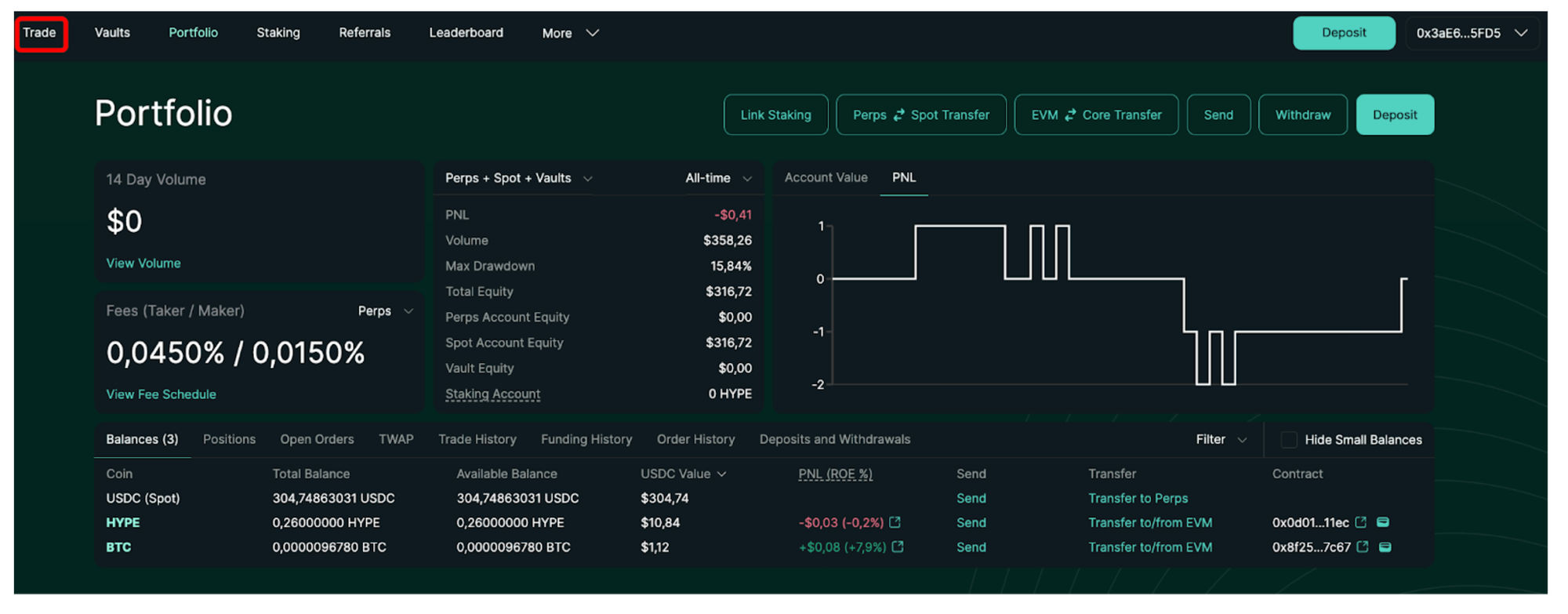
Task: Open wallet address 0x3aE6...5FD5 dropdown
Action: click(x=1472, y=33)
